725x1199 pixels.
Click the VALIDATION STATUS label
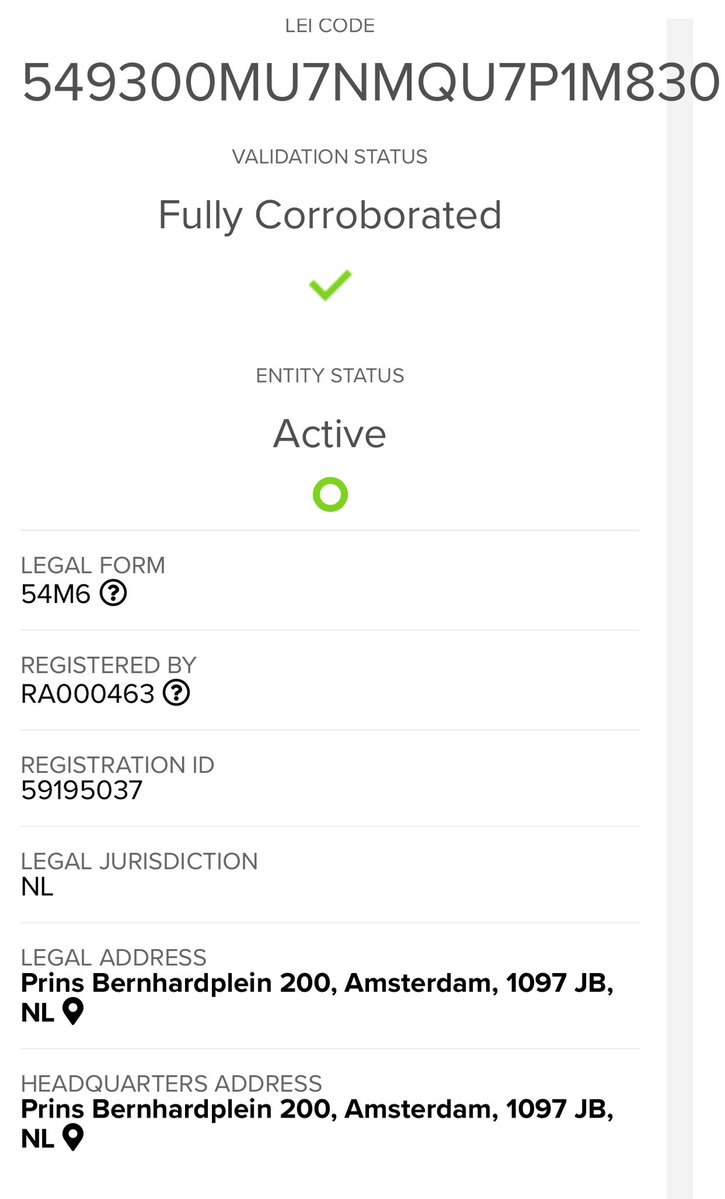coord(330,157)
